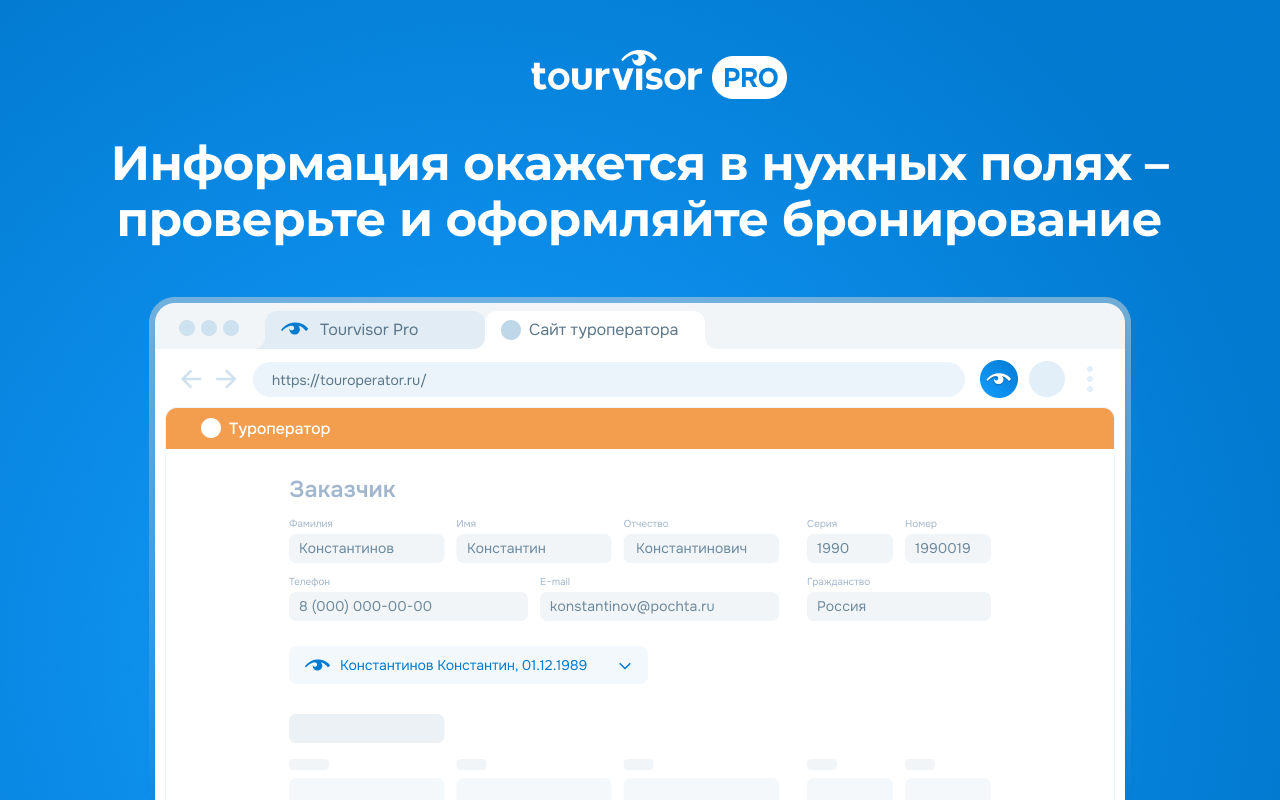1280x800 pixels.
Task: Click the eye favicon on Tourvisor Pro tab
Action: click(295, 329)
